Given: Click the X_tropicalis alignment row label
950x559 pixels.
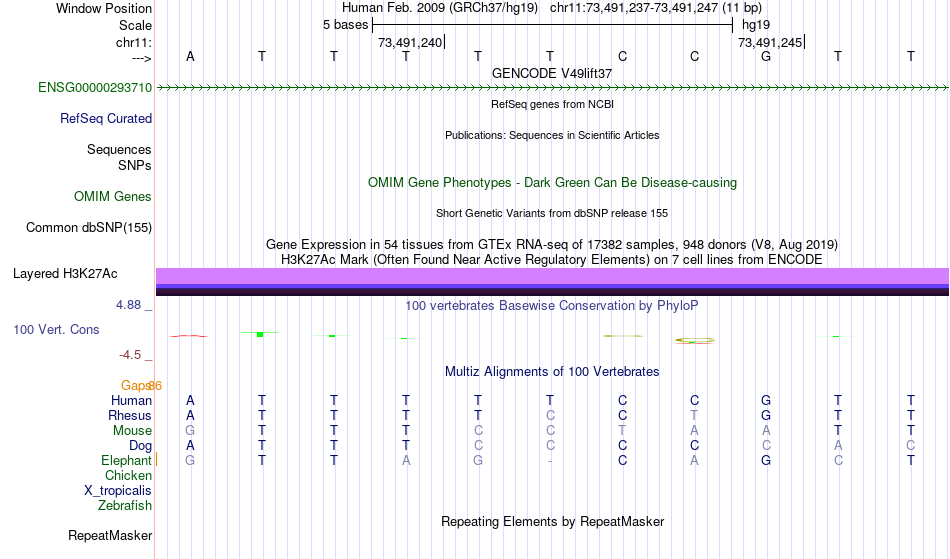Looking at the screenshot, I should (x=118, y=491).
